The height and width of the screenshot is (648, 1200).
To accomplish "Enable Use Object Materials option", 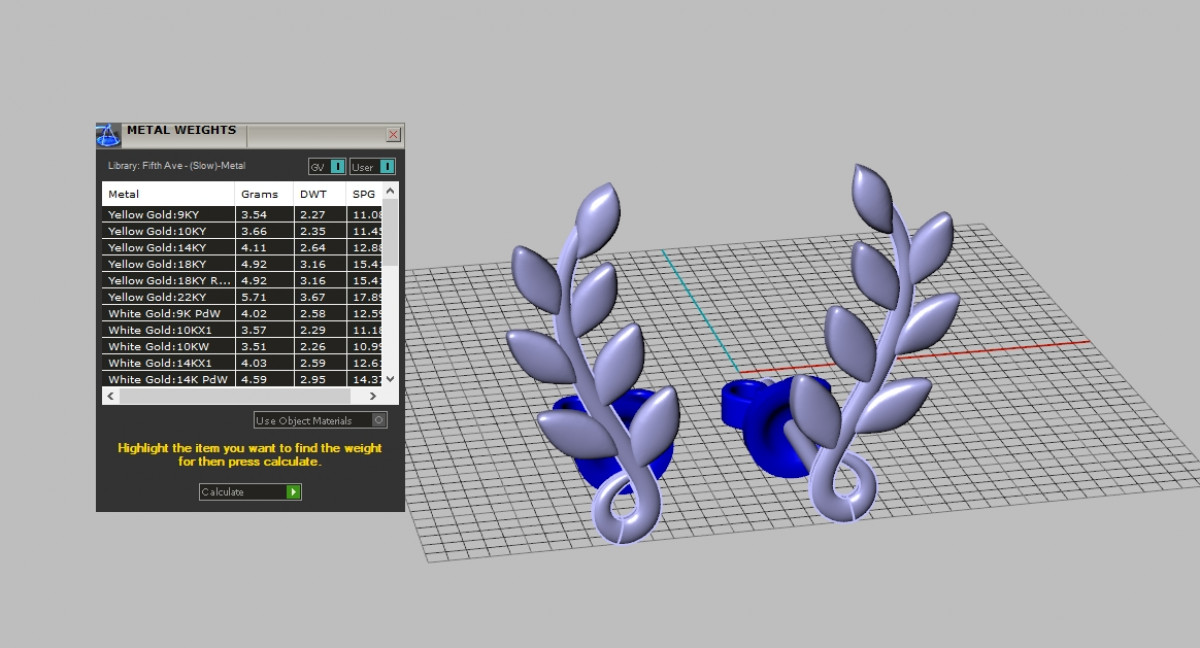I will pos(379,420).
